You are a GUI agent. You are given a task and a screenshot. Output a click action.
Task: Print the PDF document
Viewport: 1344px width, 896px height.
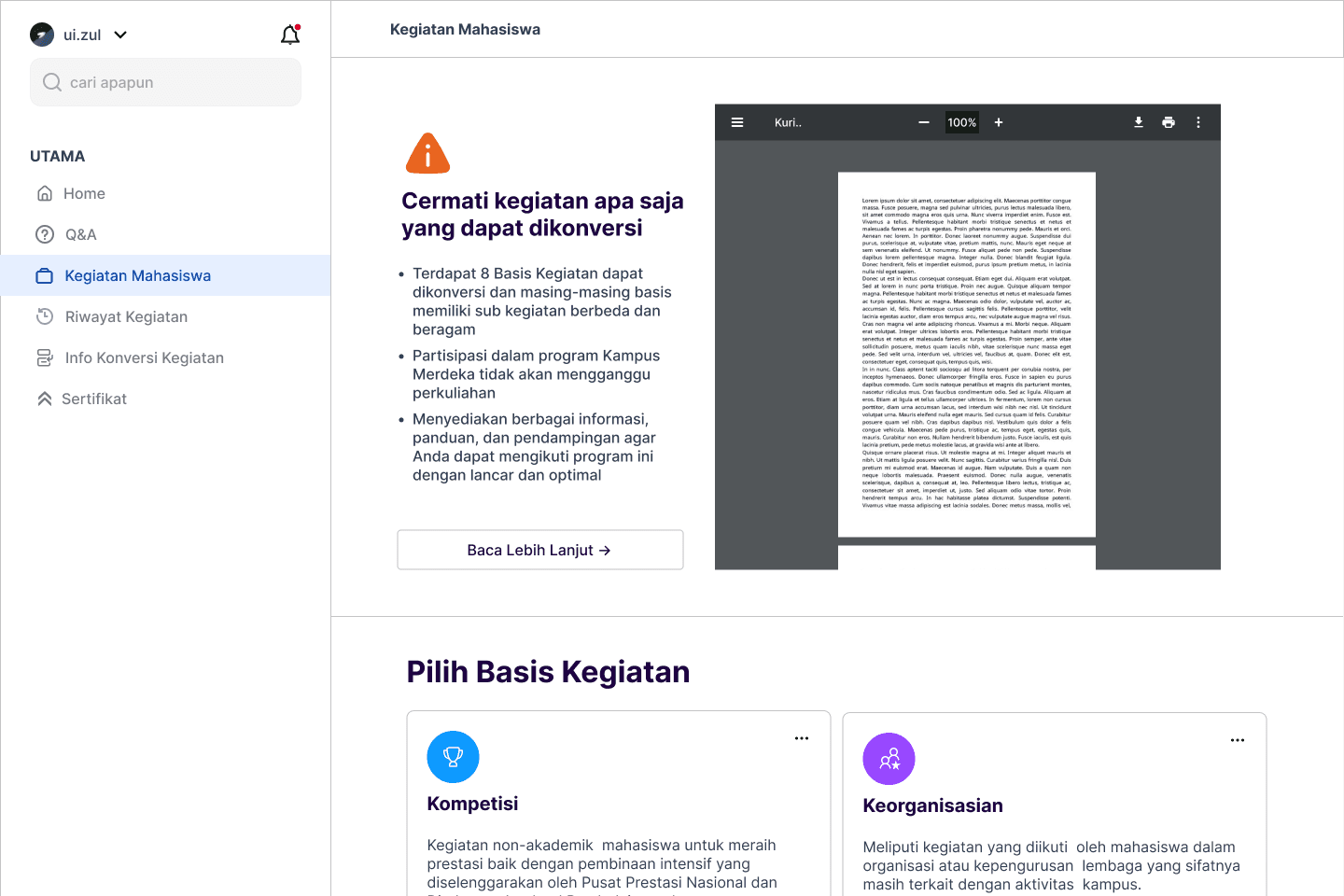click(x=1169, y=122)
